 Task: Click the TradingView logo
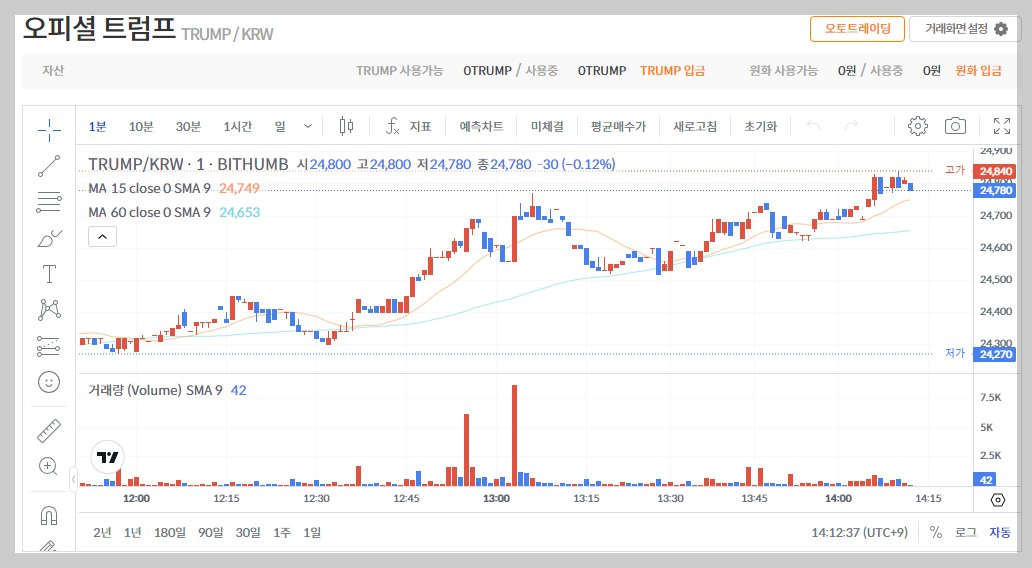107,457
